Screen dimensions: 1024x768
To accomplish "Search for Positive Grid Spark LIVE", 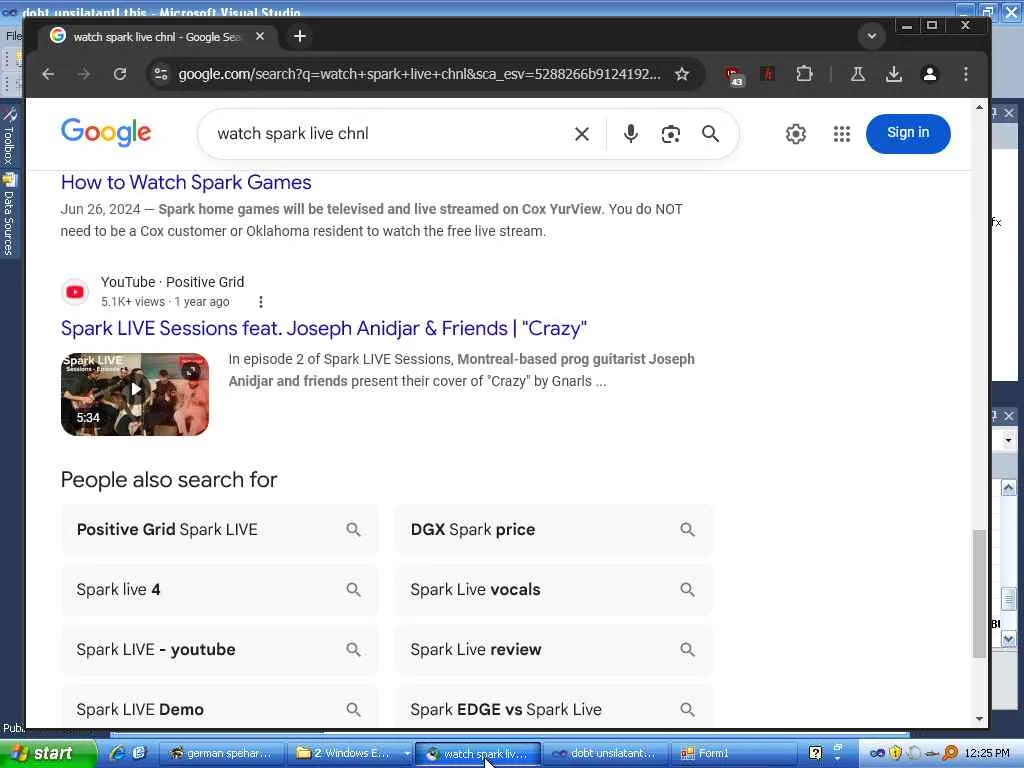I will pos(219,530).
